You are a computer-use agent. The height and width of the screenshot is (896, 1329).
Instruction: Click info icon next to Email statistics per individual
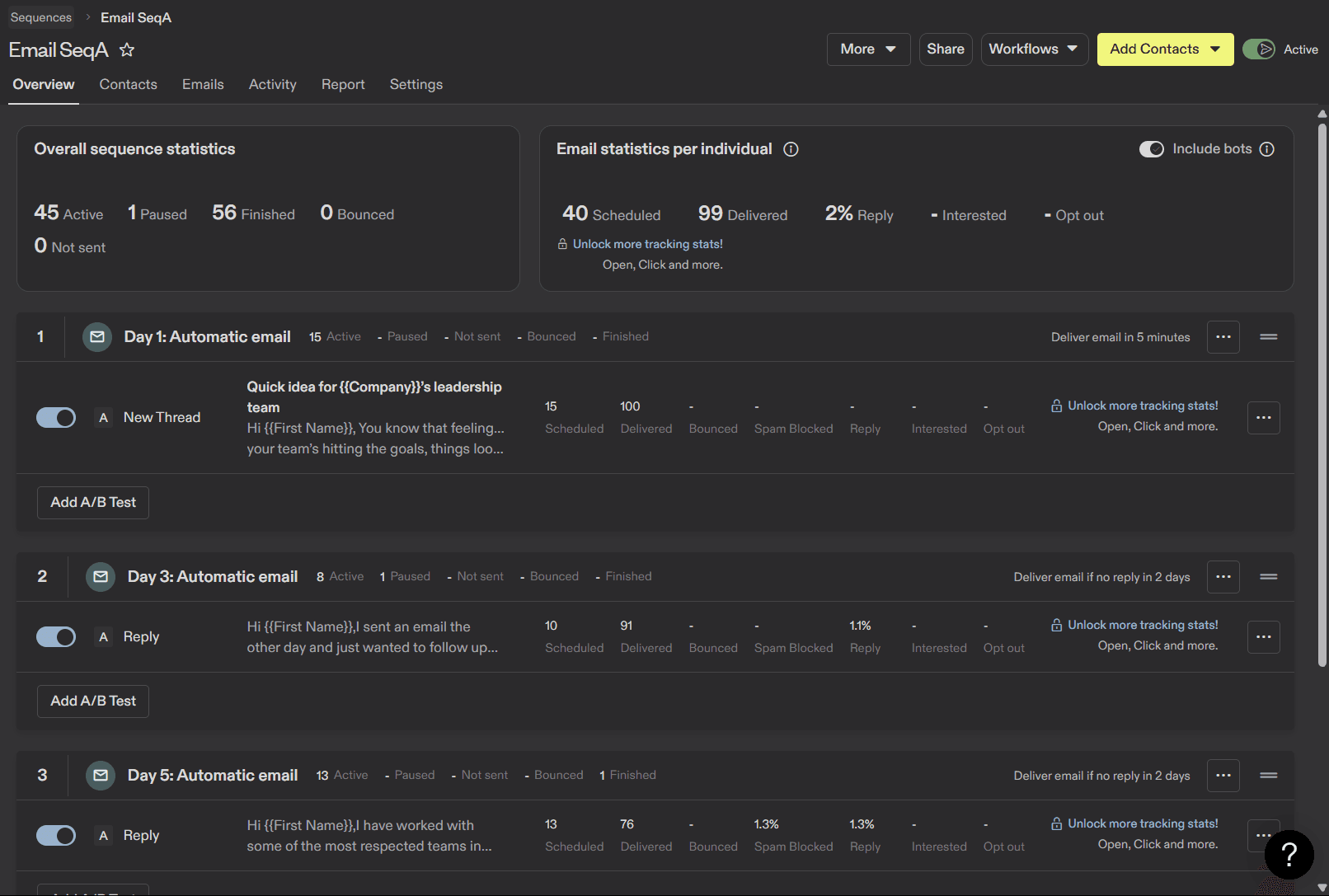pyautogui.click(x=791, y=149)
